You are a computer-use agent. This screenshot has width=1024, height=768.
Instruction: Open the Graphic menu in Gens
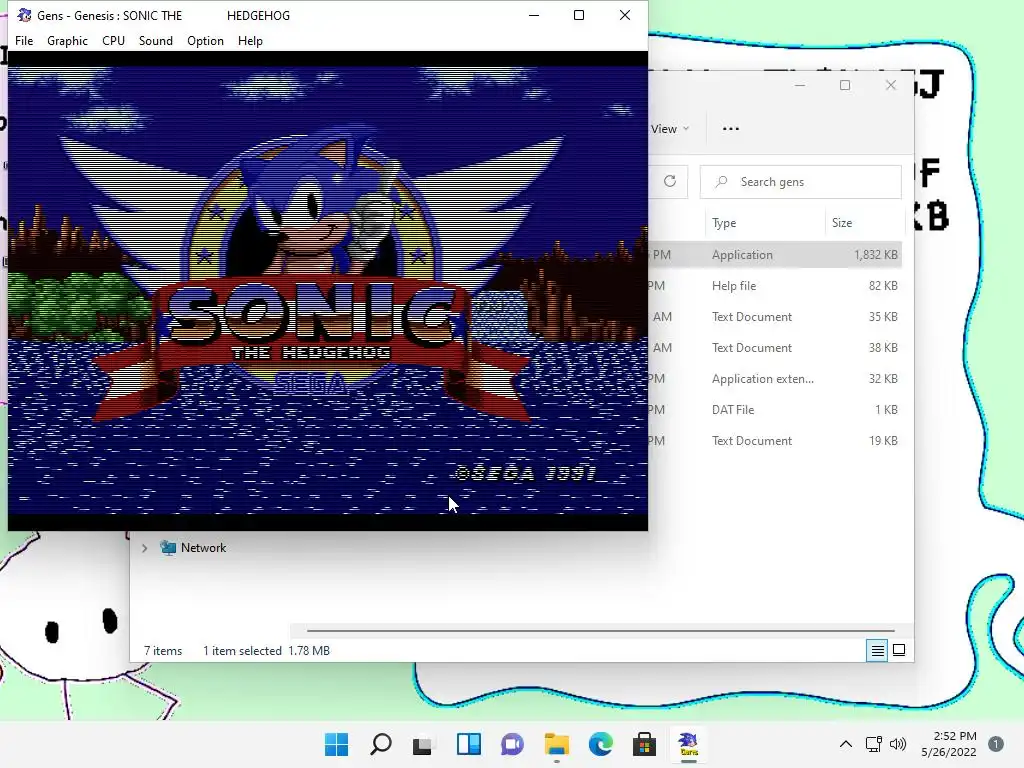(x=67, y=40)
